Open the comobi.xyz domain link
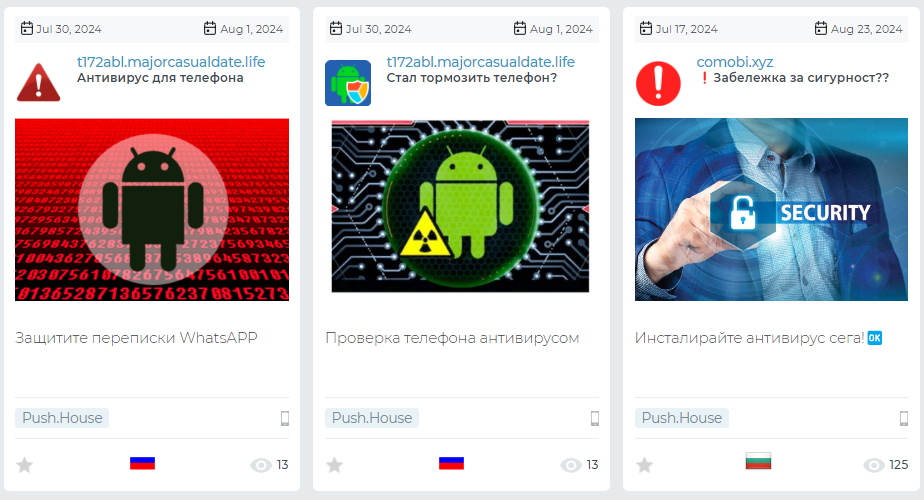Viewport: 924px width, 500px height. pos(734,62)
